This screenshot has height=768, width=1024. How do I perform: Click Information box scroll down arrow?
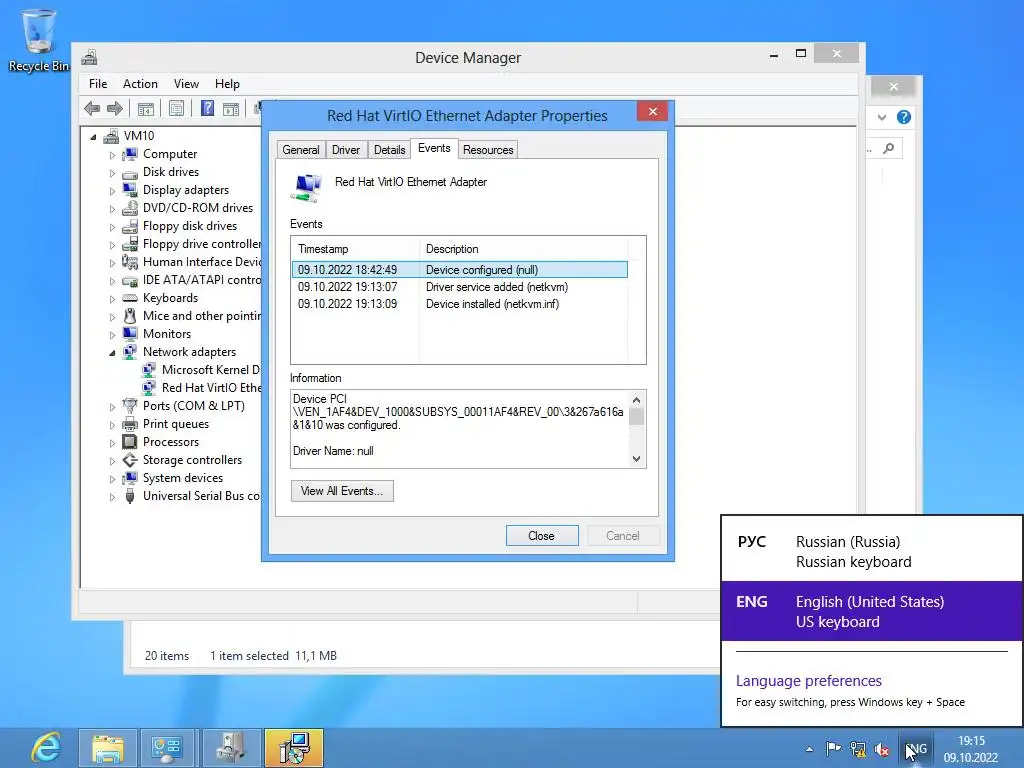[x=637, y=459]
